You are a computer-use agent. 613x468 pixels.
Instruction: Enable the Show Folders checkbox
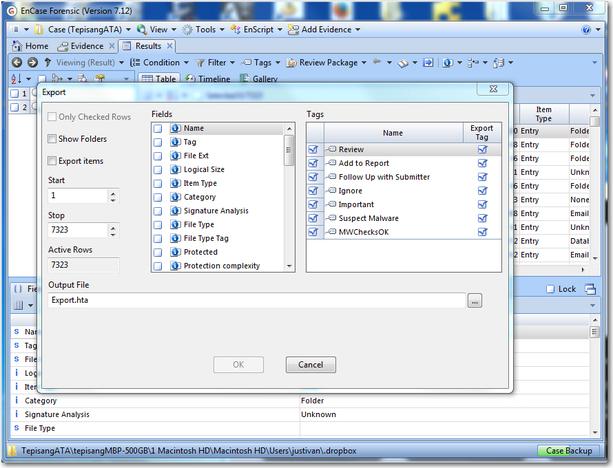click(x=52, y=139)
